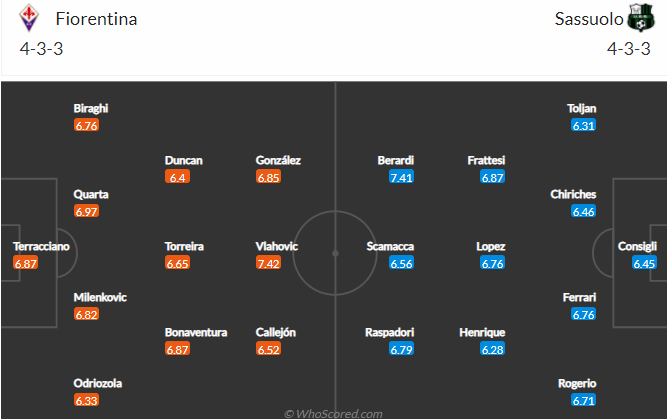Click Consigli's 6.45 rating badge
667x419 pixels.
click(644, 263)
